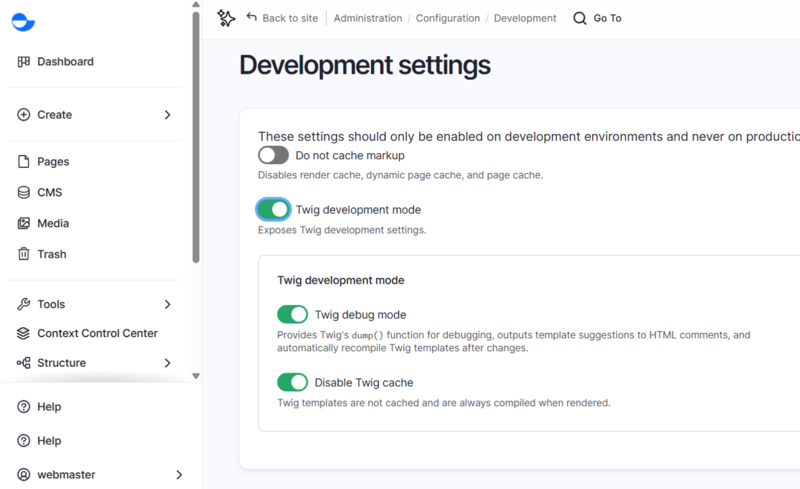This screenshot has width=800, height=489.
Task: Click 'Exposes Twig development settings.' description
Action: [x=342, y=230]
